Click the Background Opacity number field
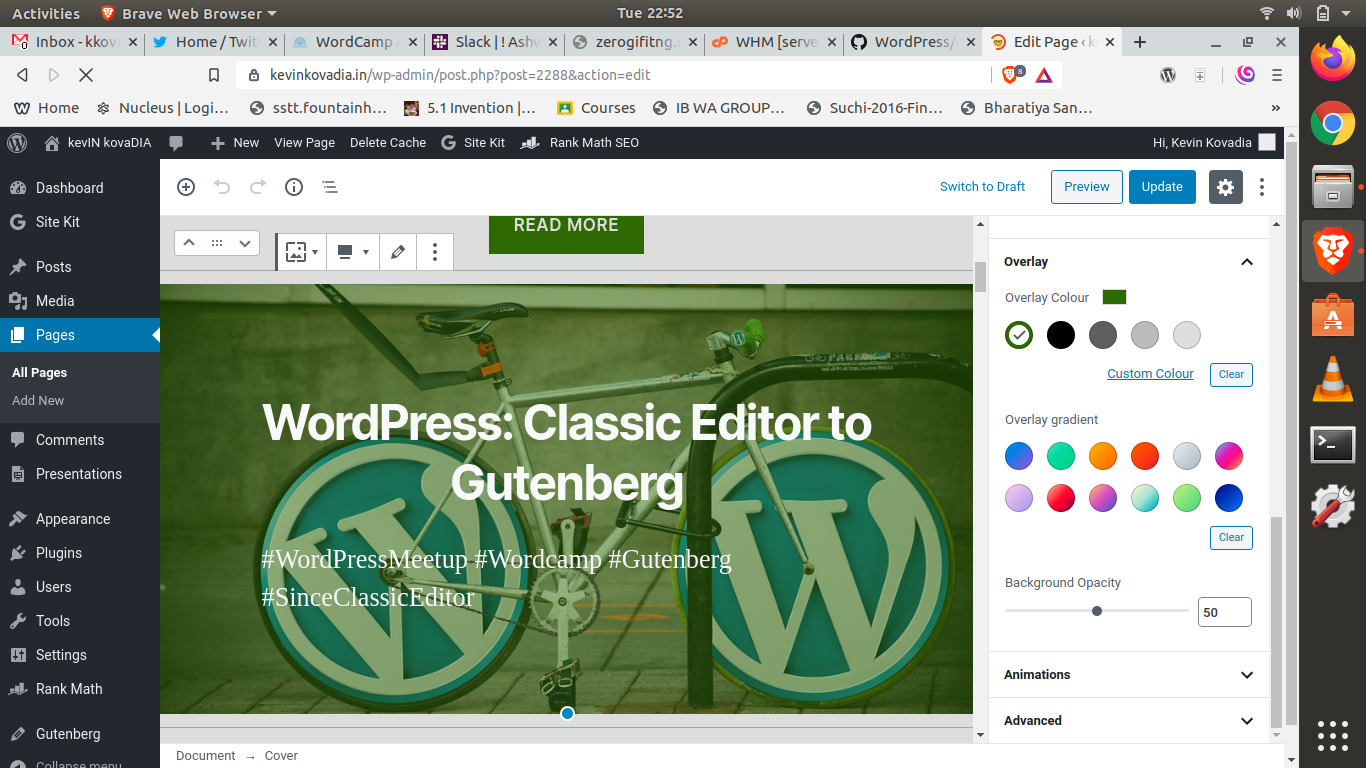Viewport: 1366px width, 768px height. (1225, 612)
